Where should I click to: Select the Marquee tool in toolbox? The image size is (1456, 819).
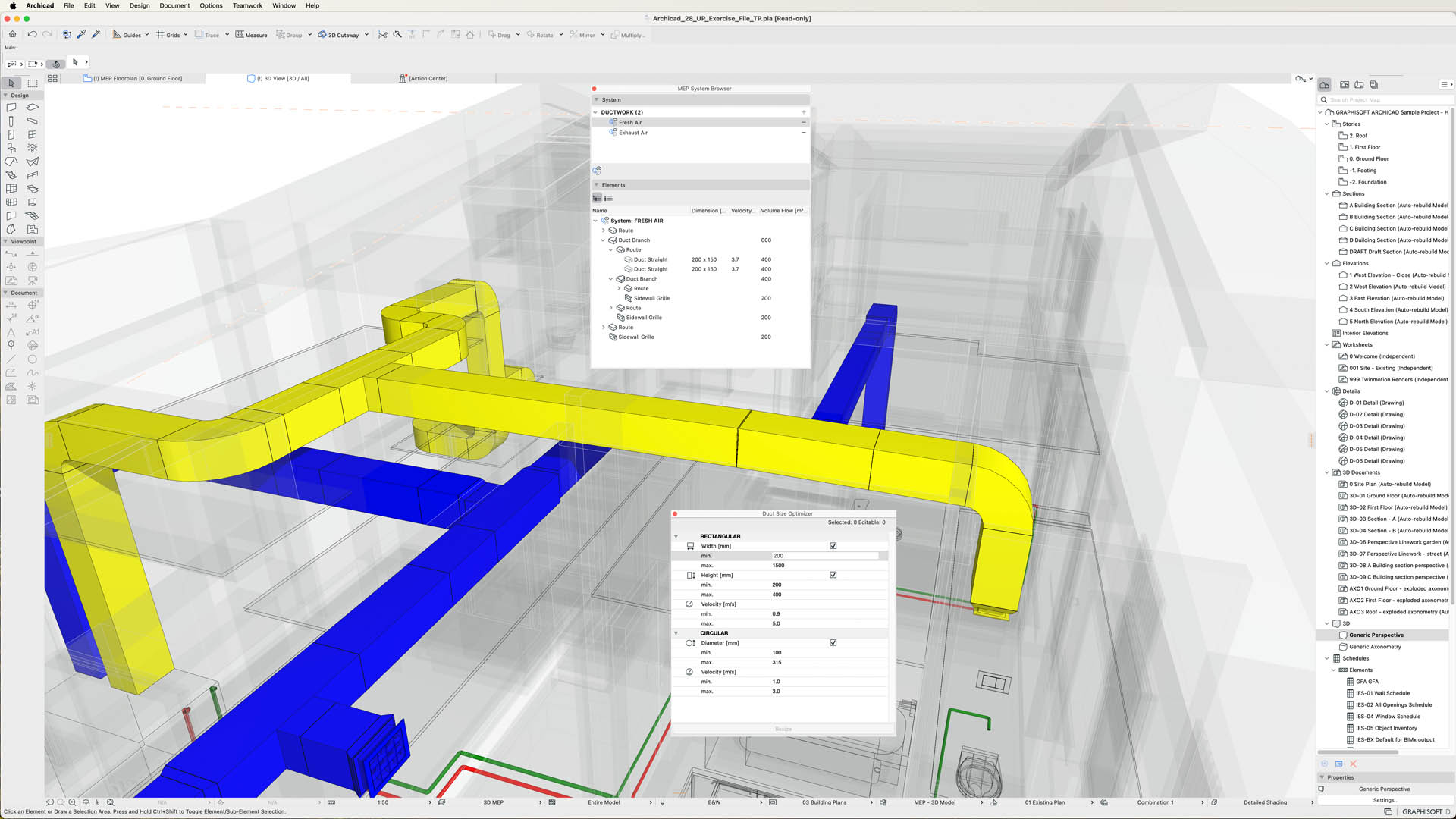click(33, 83)
